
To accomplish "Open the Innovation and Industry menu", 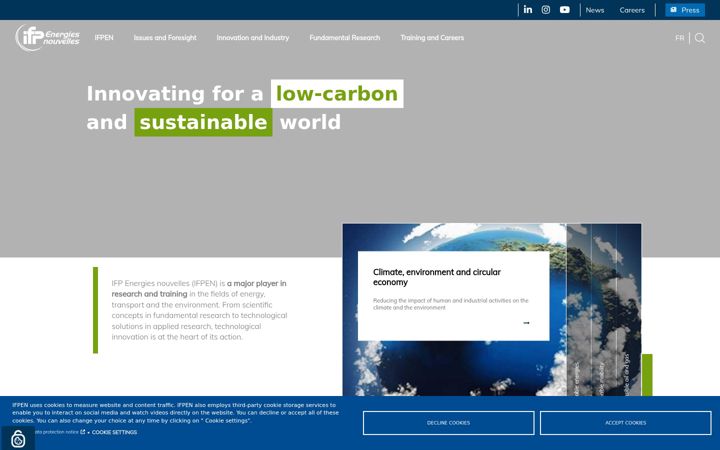I will [x=253, y=38].
